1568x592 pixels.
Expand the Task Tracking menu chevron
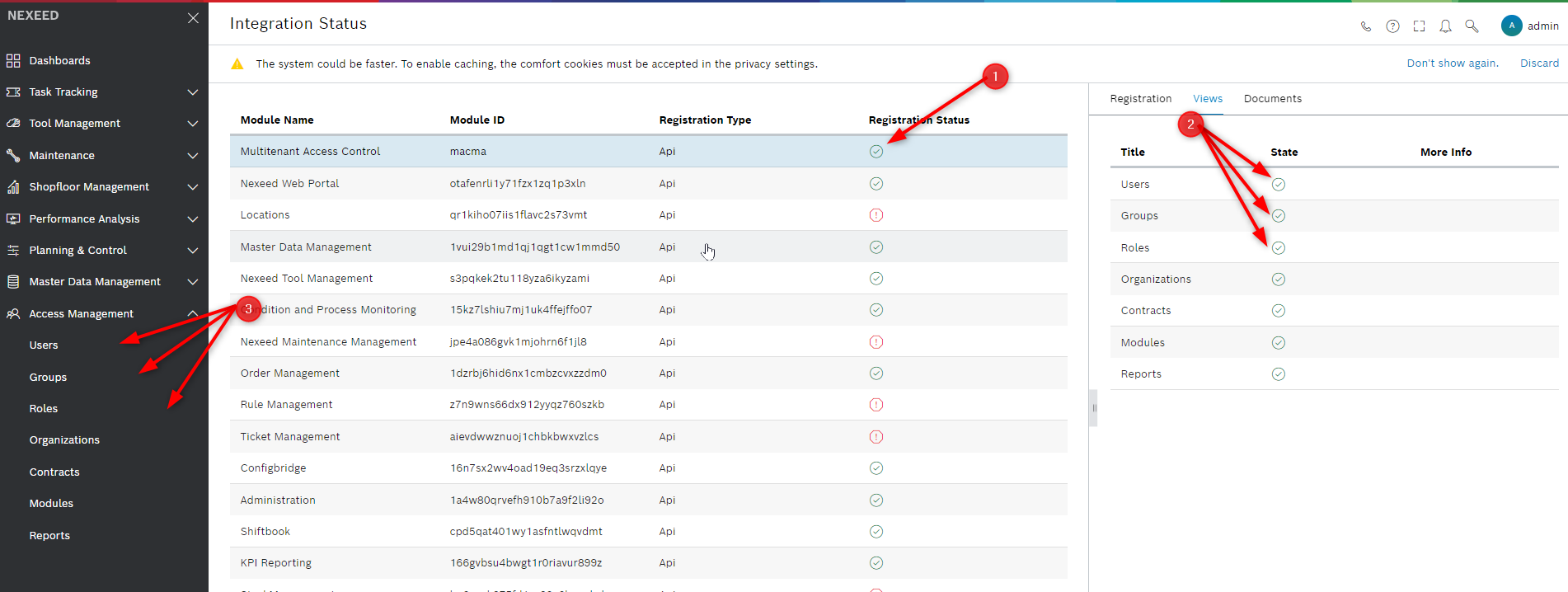coord(193,92)
